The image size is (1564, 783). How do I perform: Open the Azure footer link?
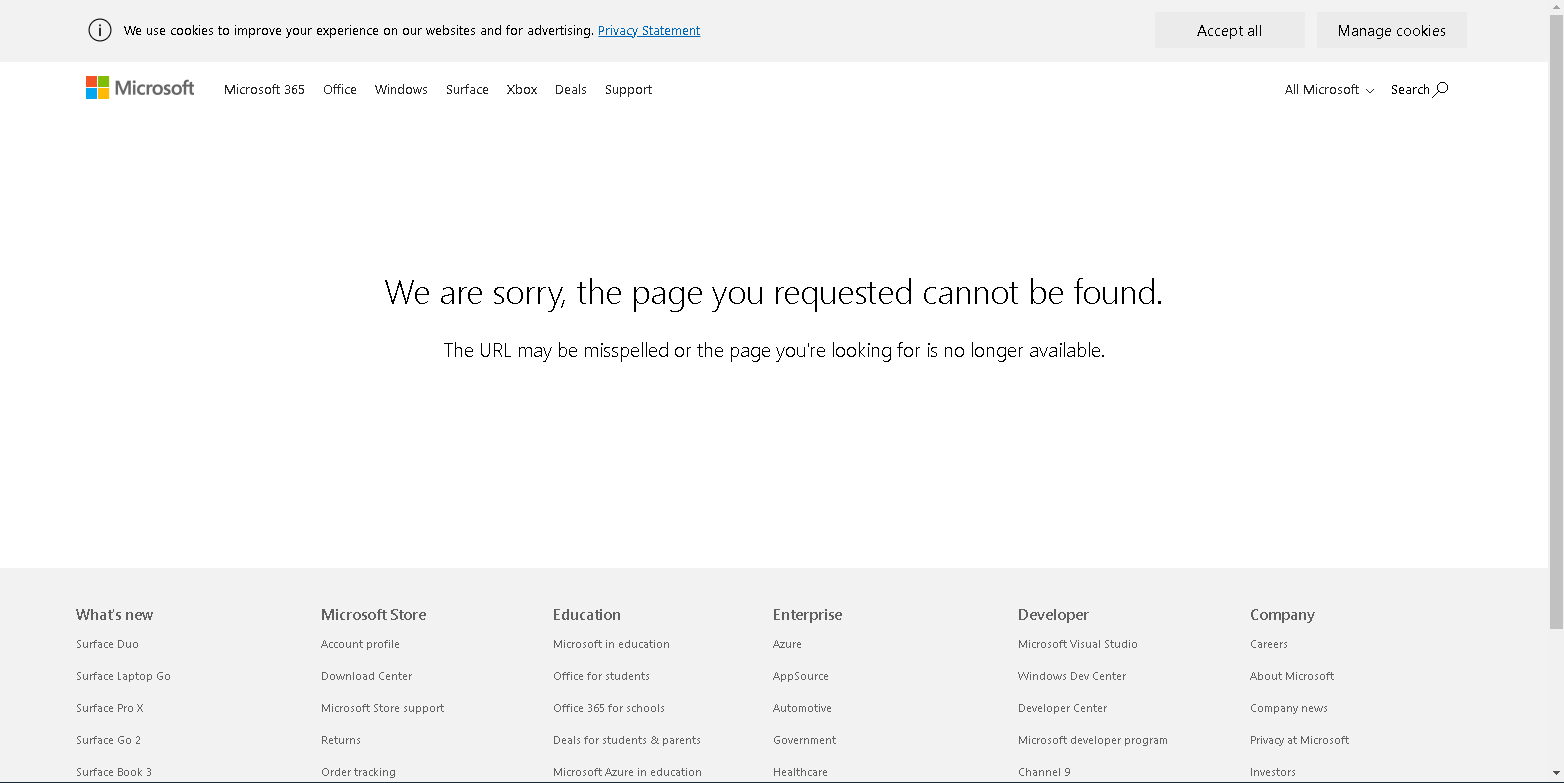[x=787, y=644]
